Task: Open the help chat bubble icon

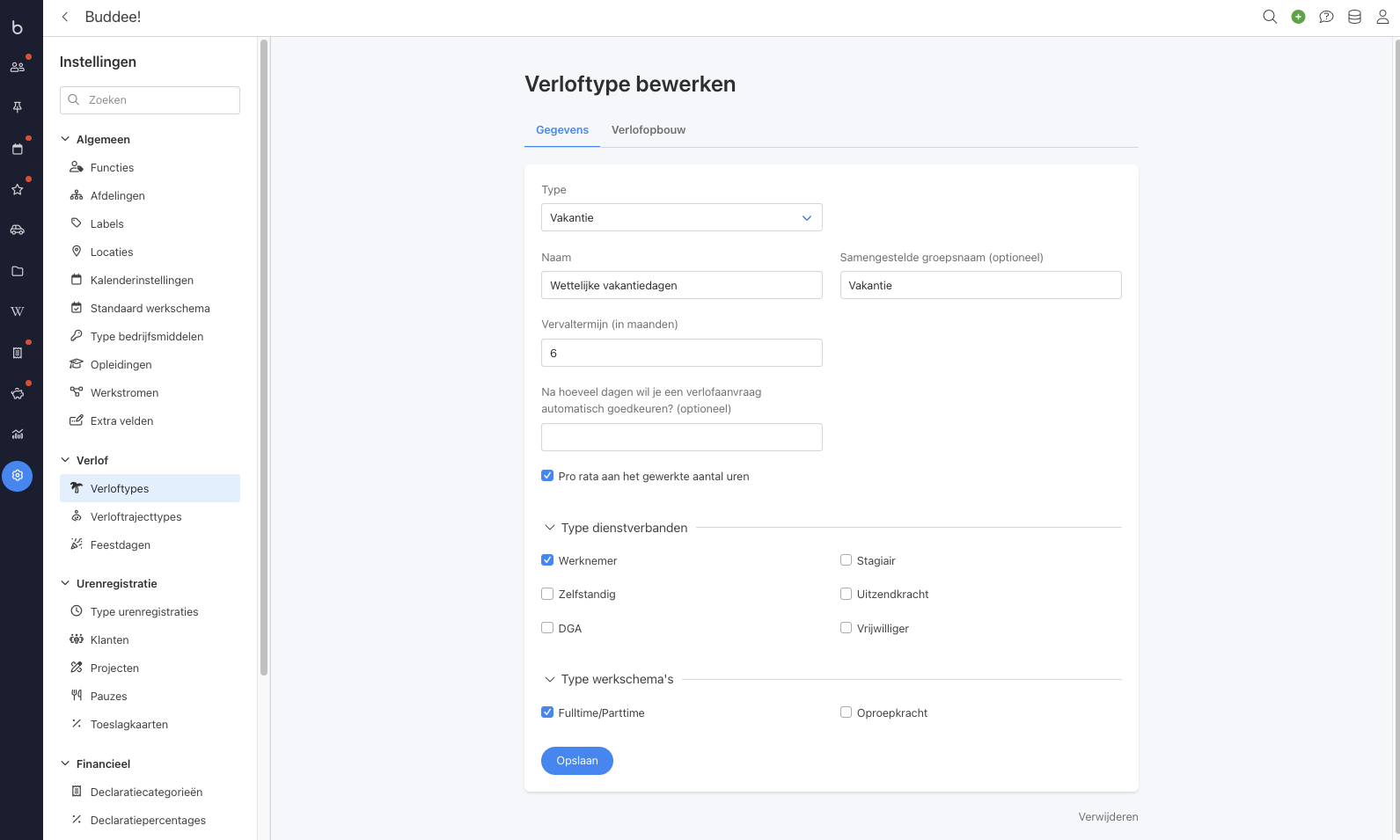Action: point(1326,17)
